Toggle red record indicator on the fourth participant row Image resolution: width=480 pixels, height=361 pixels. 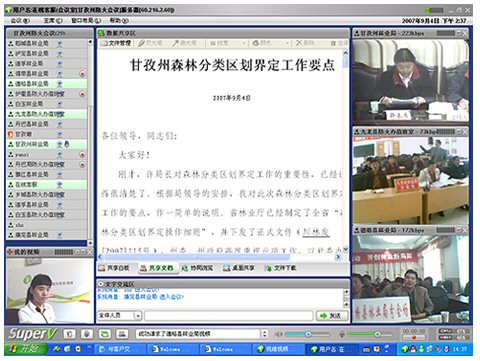click(x=82, y=74)
